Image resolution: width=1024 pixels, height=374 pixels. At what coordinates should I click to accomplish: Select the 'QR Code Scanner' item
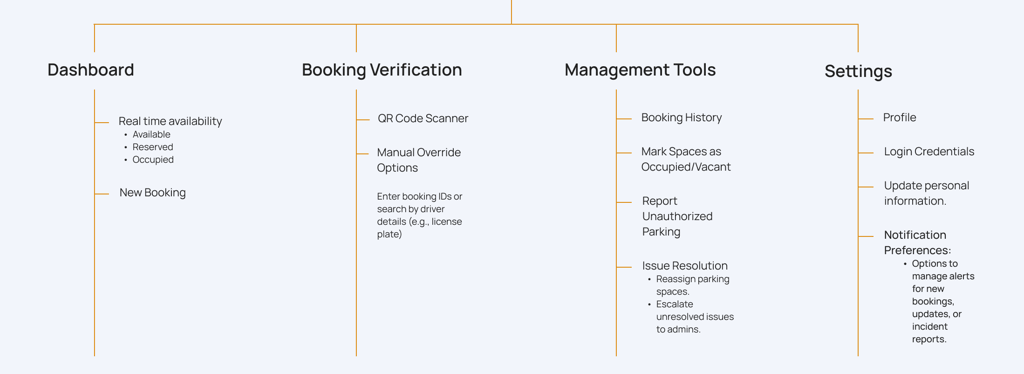[x=423, y=119]
